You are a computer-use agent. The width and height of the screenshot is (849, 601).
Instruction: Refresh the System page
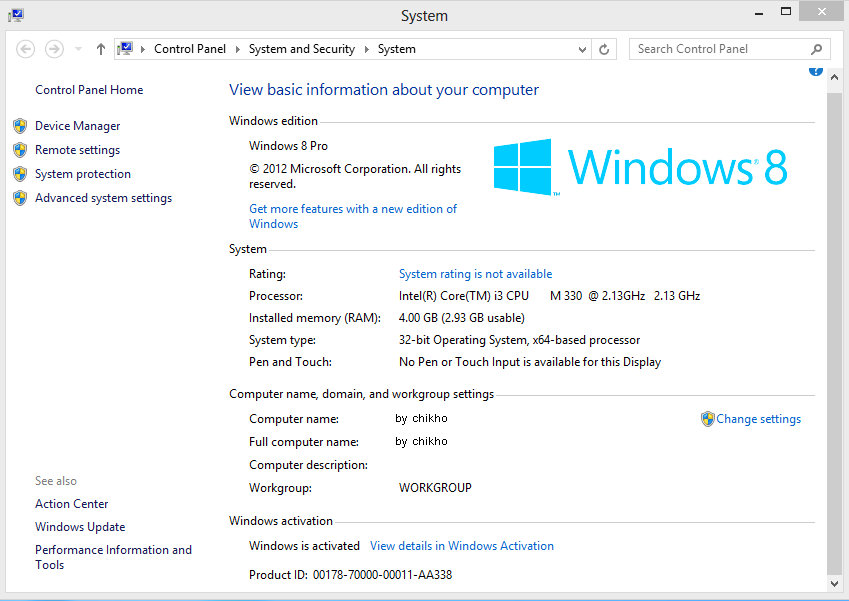click(604, 49)
